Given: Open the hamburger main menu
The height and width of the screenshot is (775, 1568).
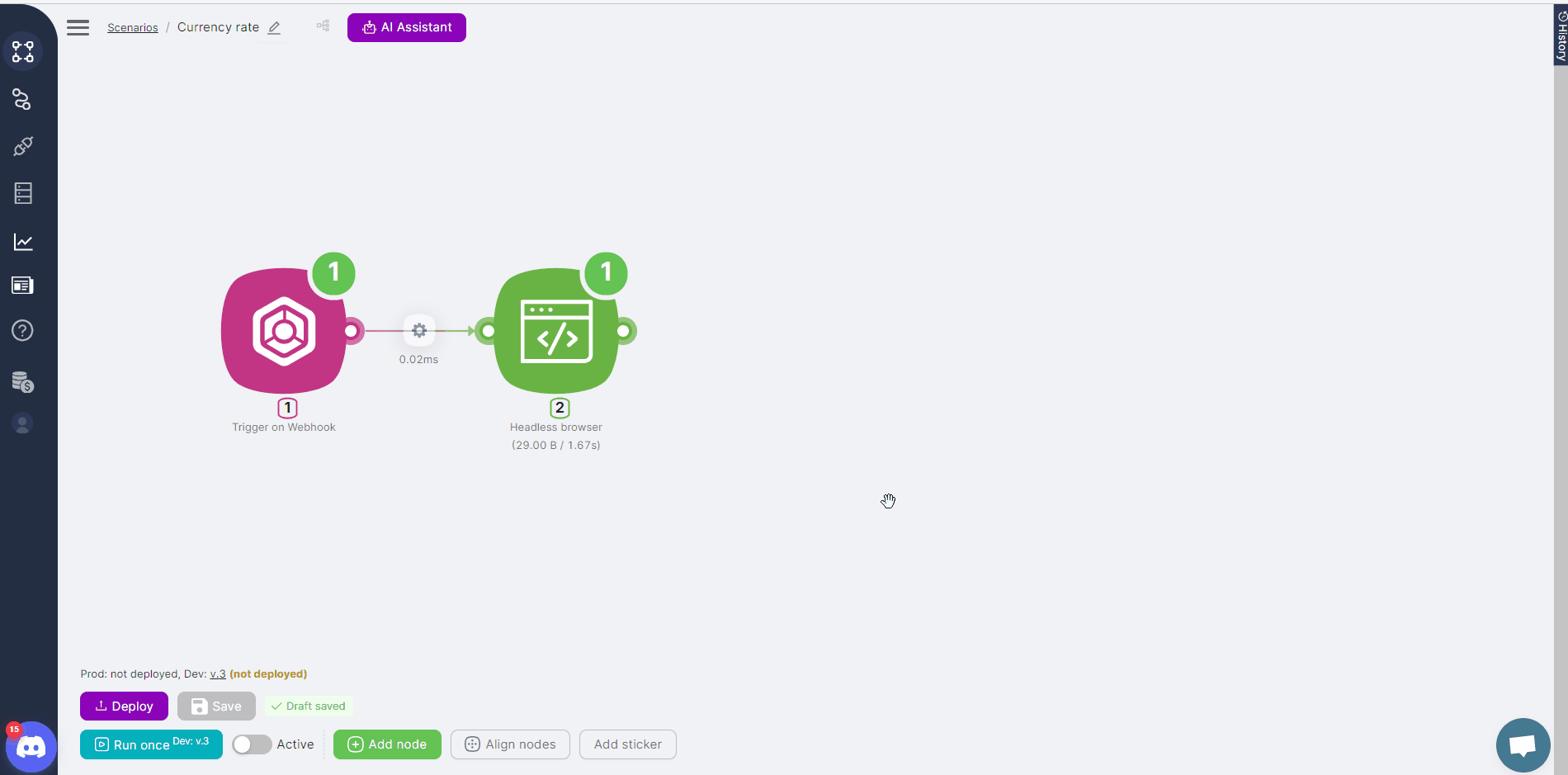Looking at the screenshot, I should click(78, 27).
